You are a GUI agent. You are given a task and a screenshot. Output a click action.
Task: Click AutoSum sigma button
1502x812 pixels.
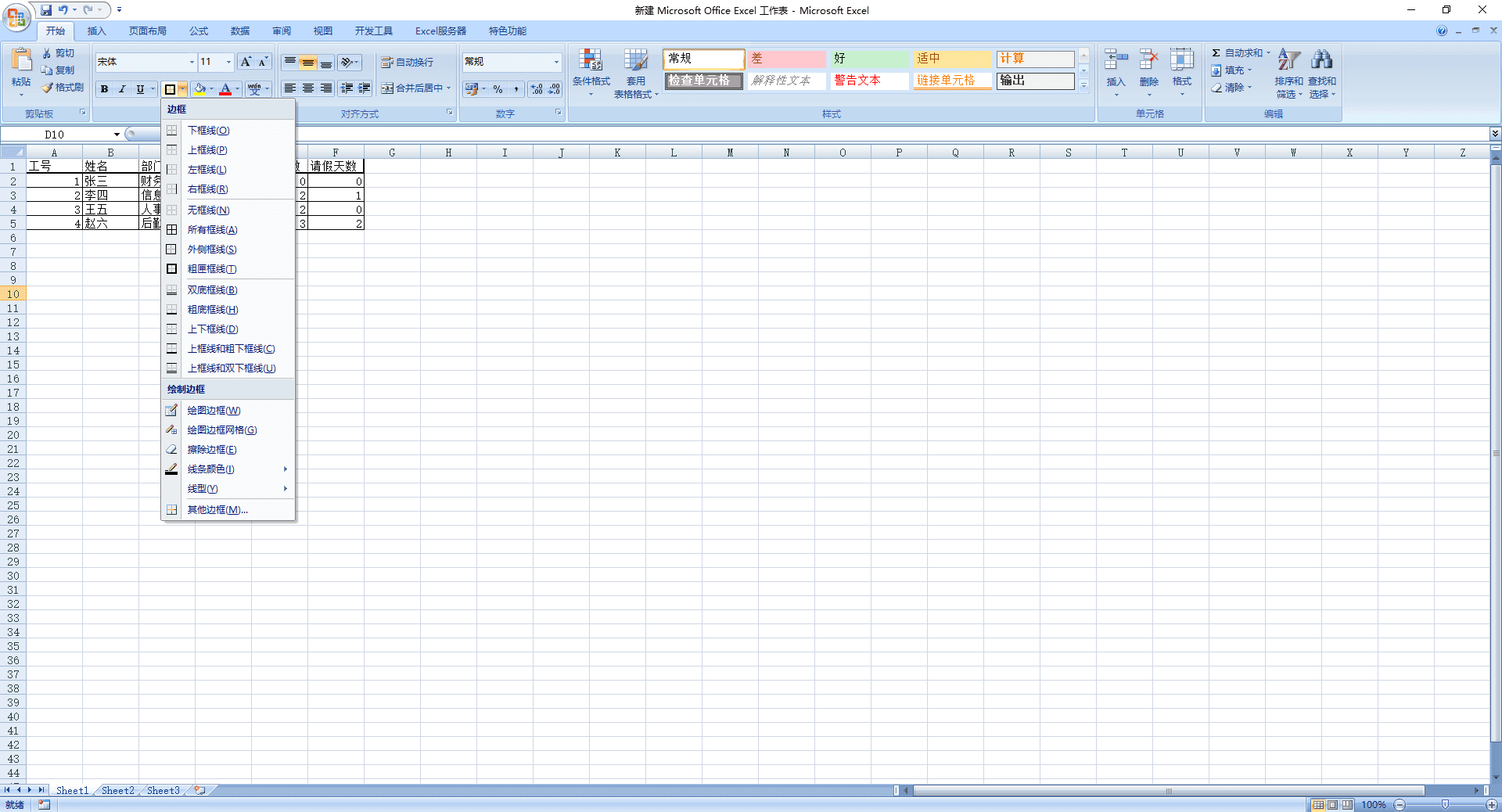tap(1237, 53)
